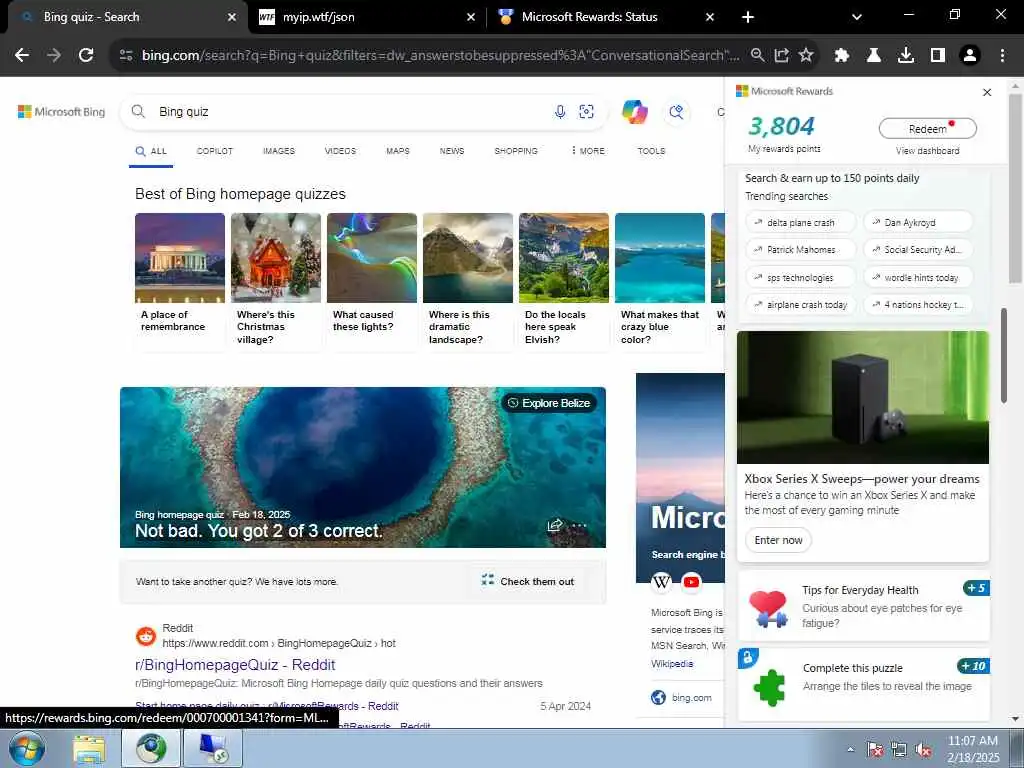Share the Belize quiz result
This screenshot has height=768, width=1024.
(554, 525)
